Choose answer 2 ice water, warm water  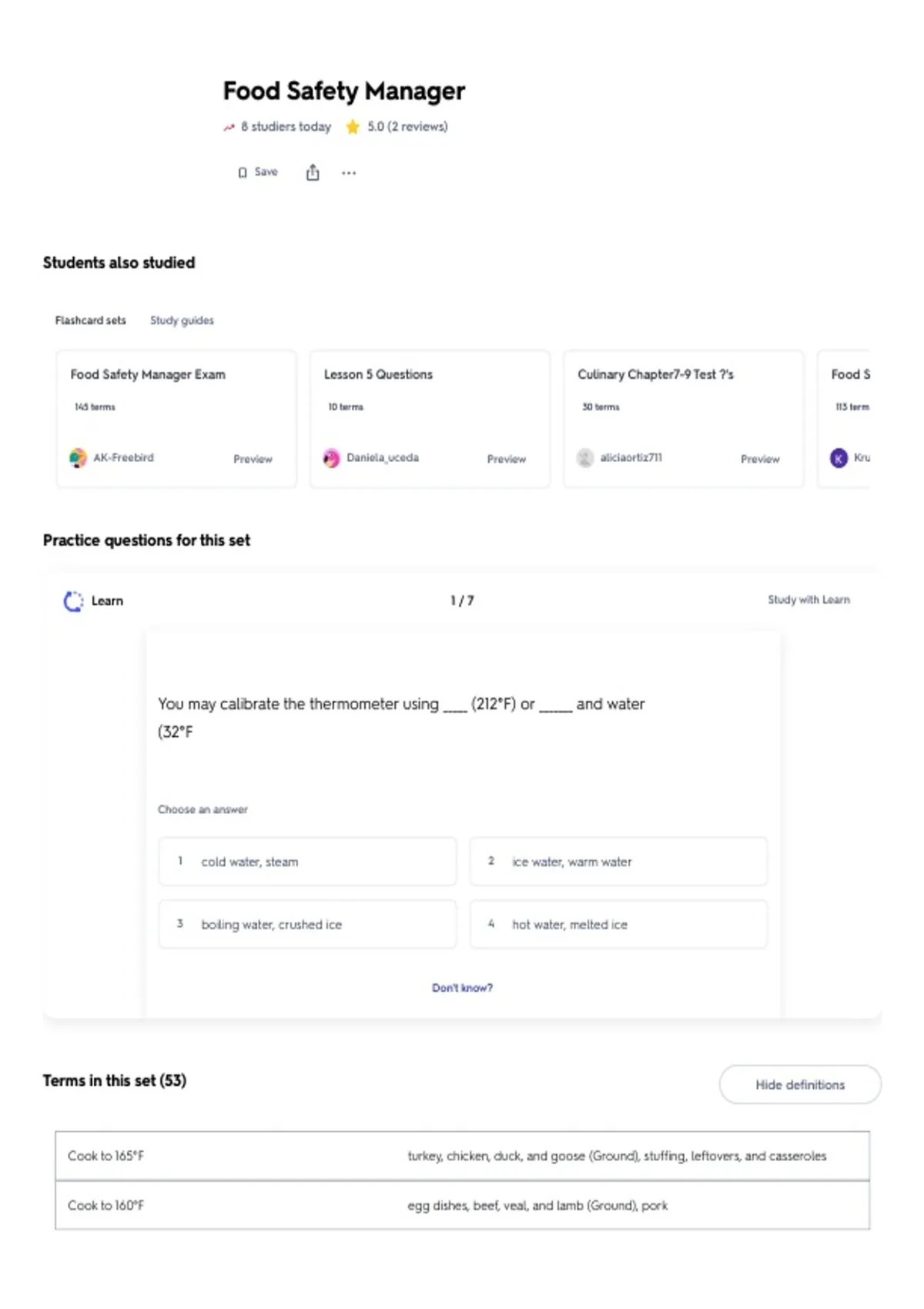[618, 862]
